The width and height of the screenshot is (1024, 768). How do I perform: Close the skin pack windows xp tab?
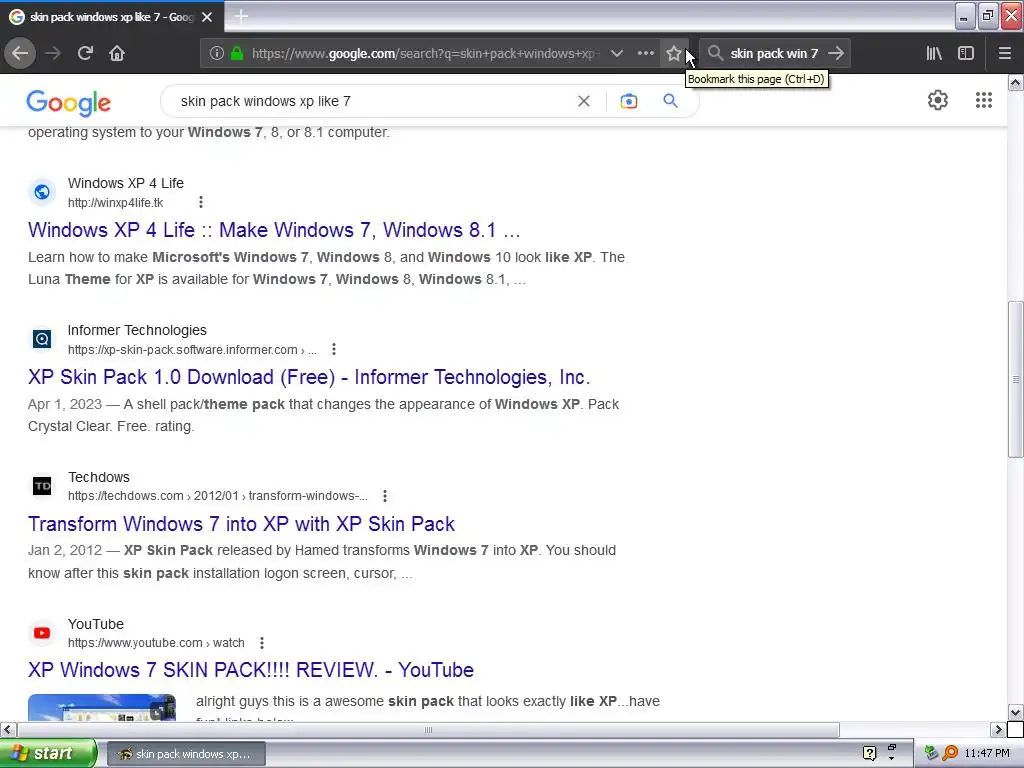(207, 17)
